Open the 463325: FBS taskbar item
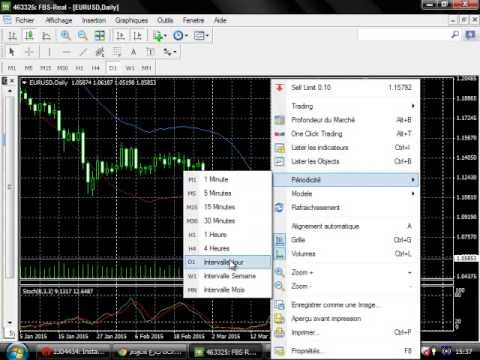Image resolution: width=480 pixels, height=360 pixels. tap(227, 352)
